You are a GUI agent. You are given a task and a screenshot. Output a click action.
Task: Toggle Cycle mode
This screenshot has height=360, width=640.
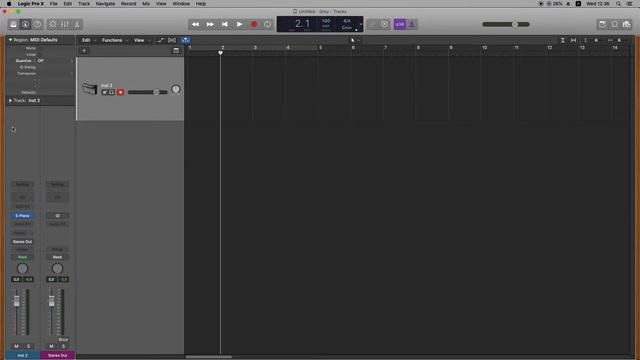268,24
